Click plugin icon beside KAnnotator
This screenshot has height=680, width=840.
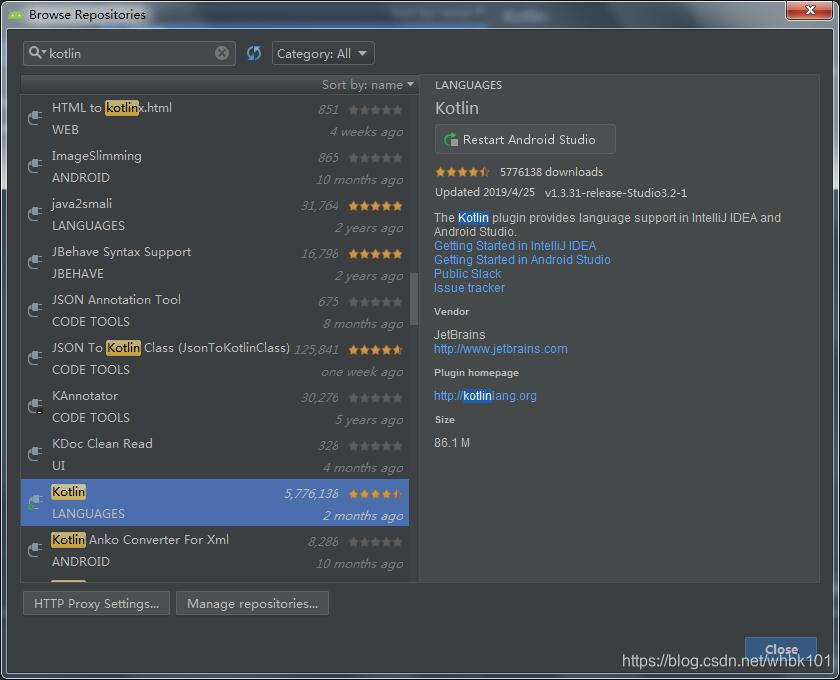[35, 406]
